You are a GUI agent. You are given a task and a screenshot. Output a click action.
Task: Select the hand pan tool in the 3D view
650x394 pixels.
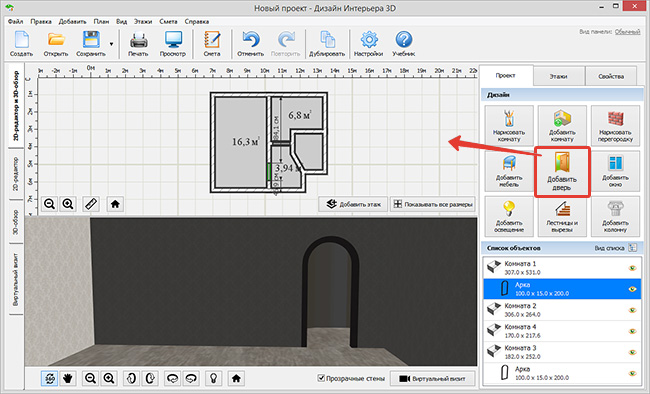(x=68, y=378)
